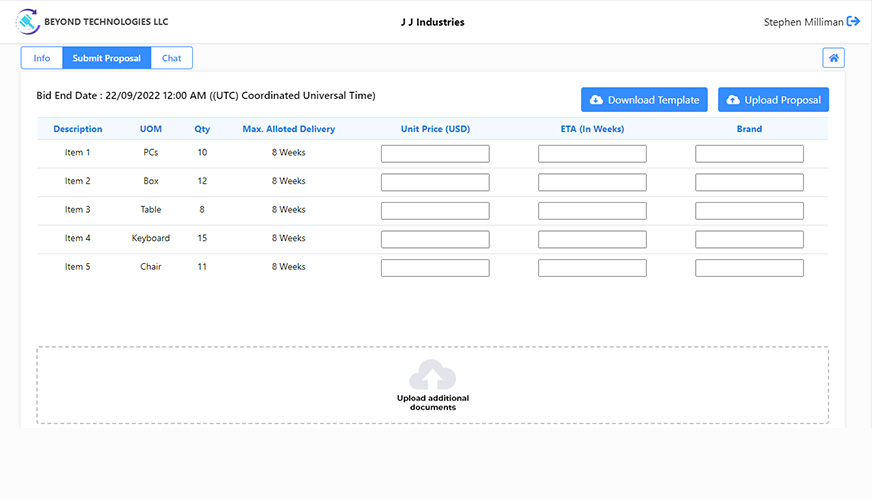Click the Item 5 description cell
Image resolution: width=872 pixels, height=500 pixels.
77,266
